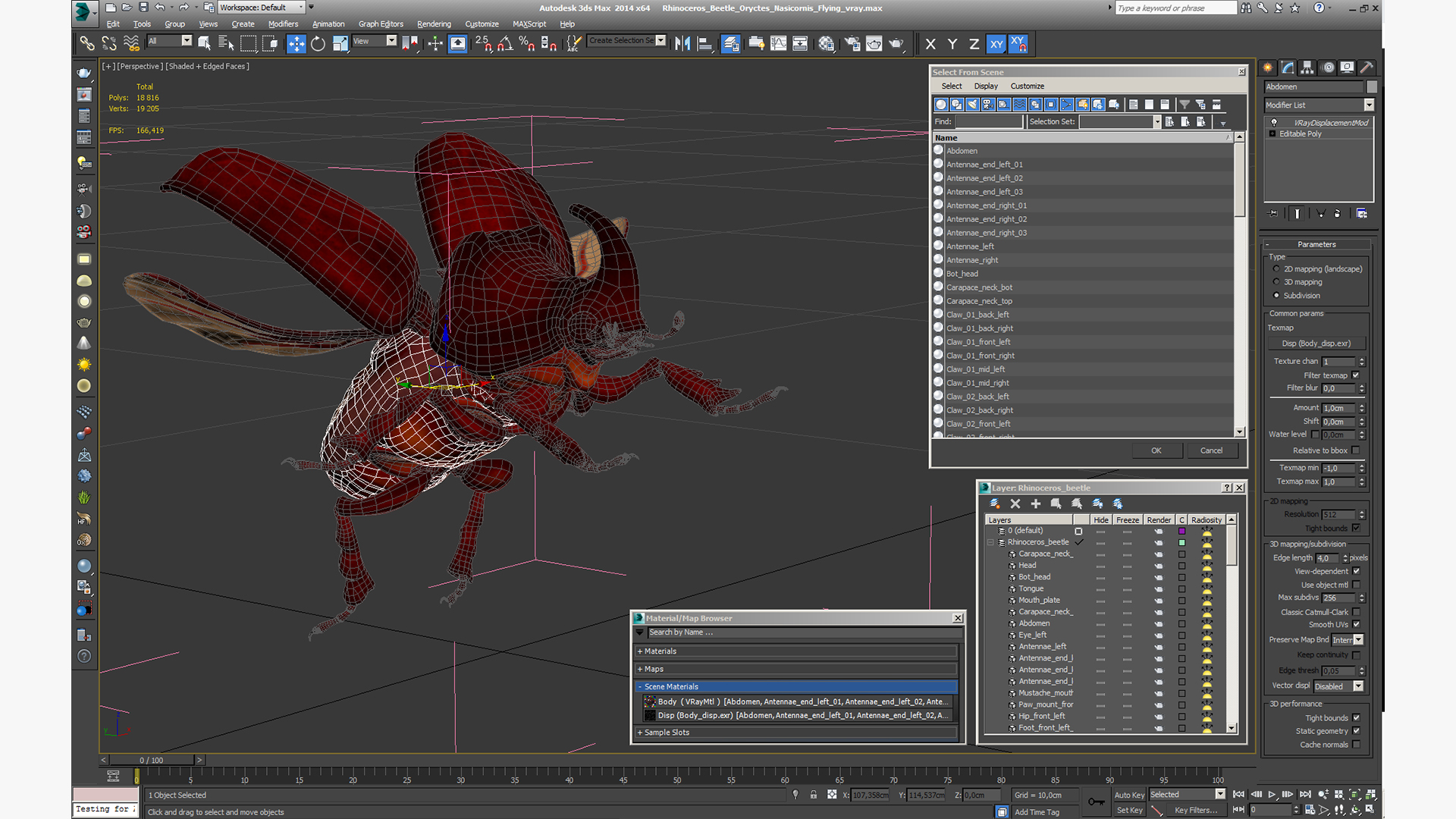Click OK in Select From Scene dialog

pos(1156,450)
